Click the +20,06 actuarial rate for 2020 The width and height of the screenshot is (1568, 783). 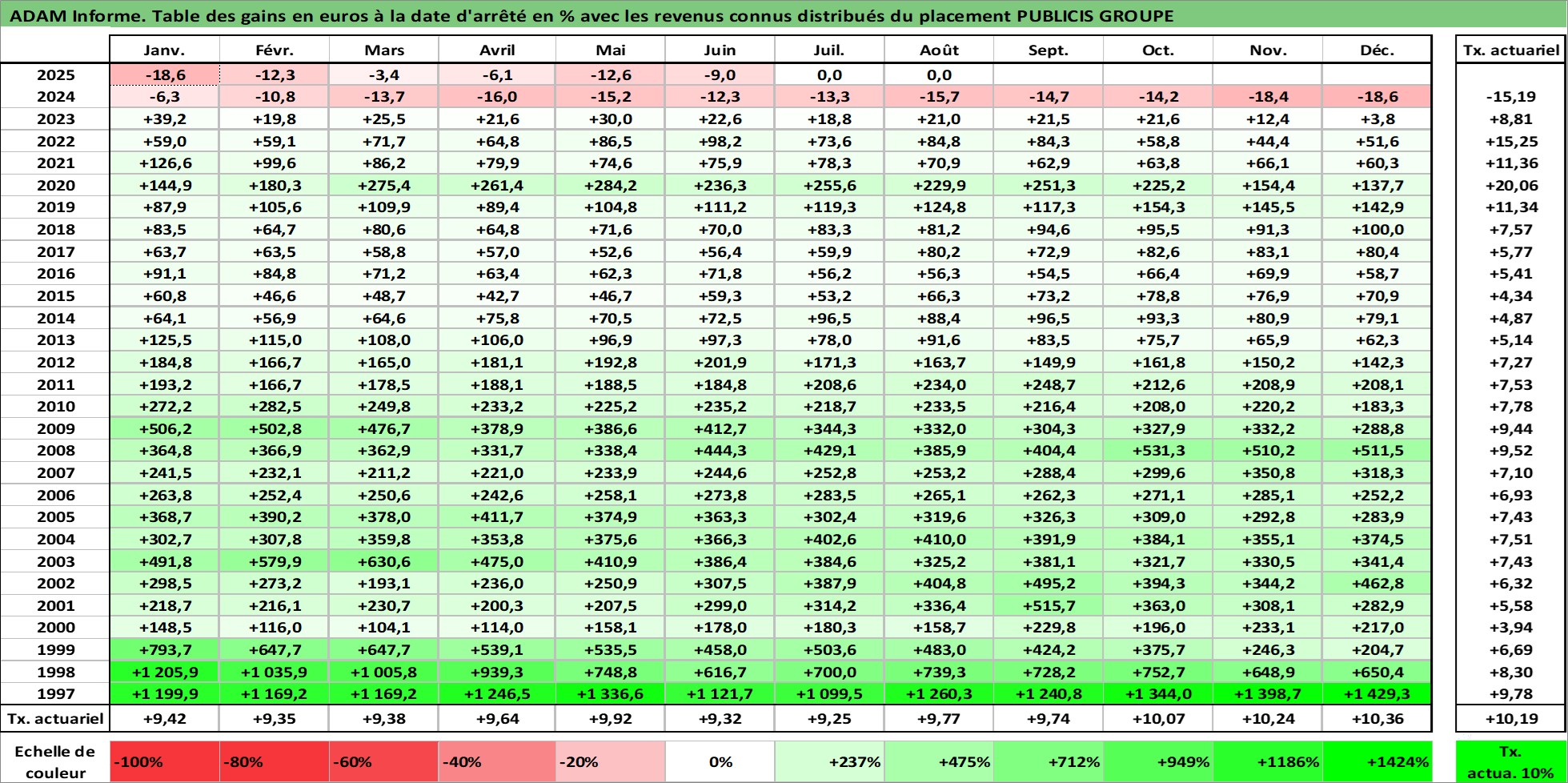click(1510, 185)
